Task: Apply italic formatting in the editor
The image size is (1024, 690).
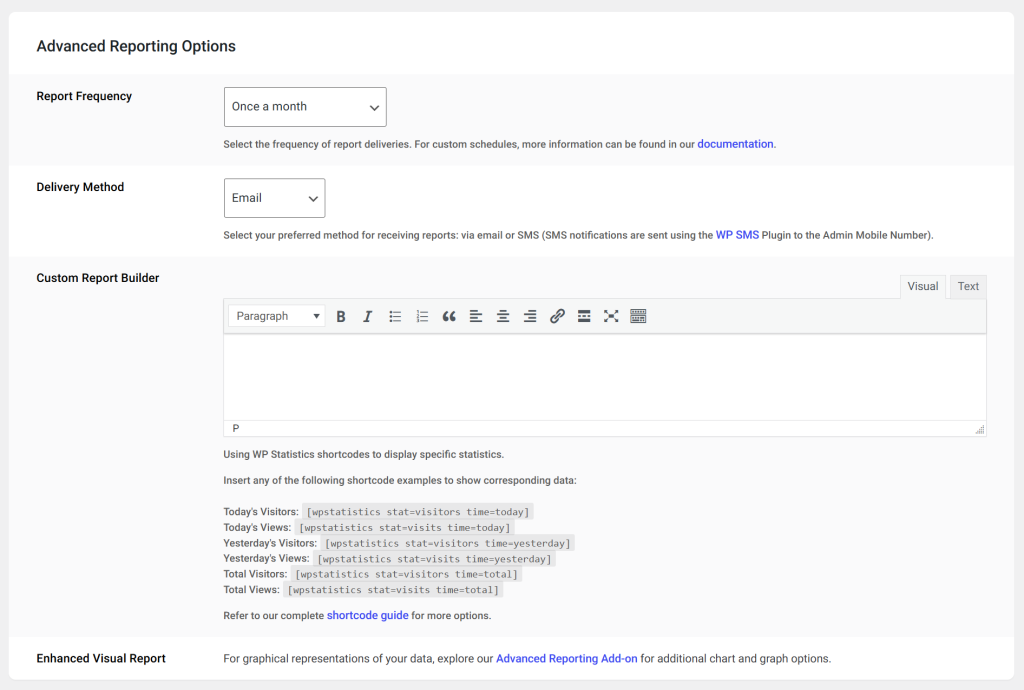Action: click(x=368, y=316)
